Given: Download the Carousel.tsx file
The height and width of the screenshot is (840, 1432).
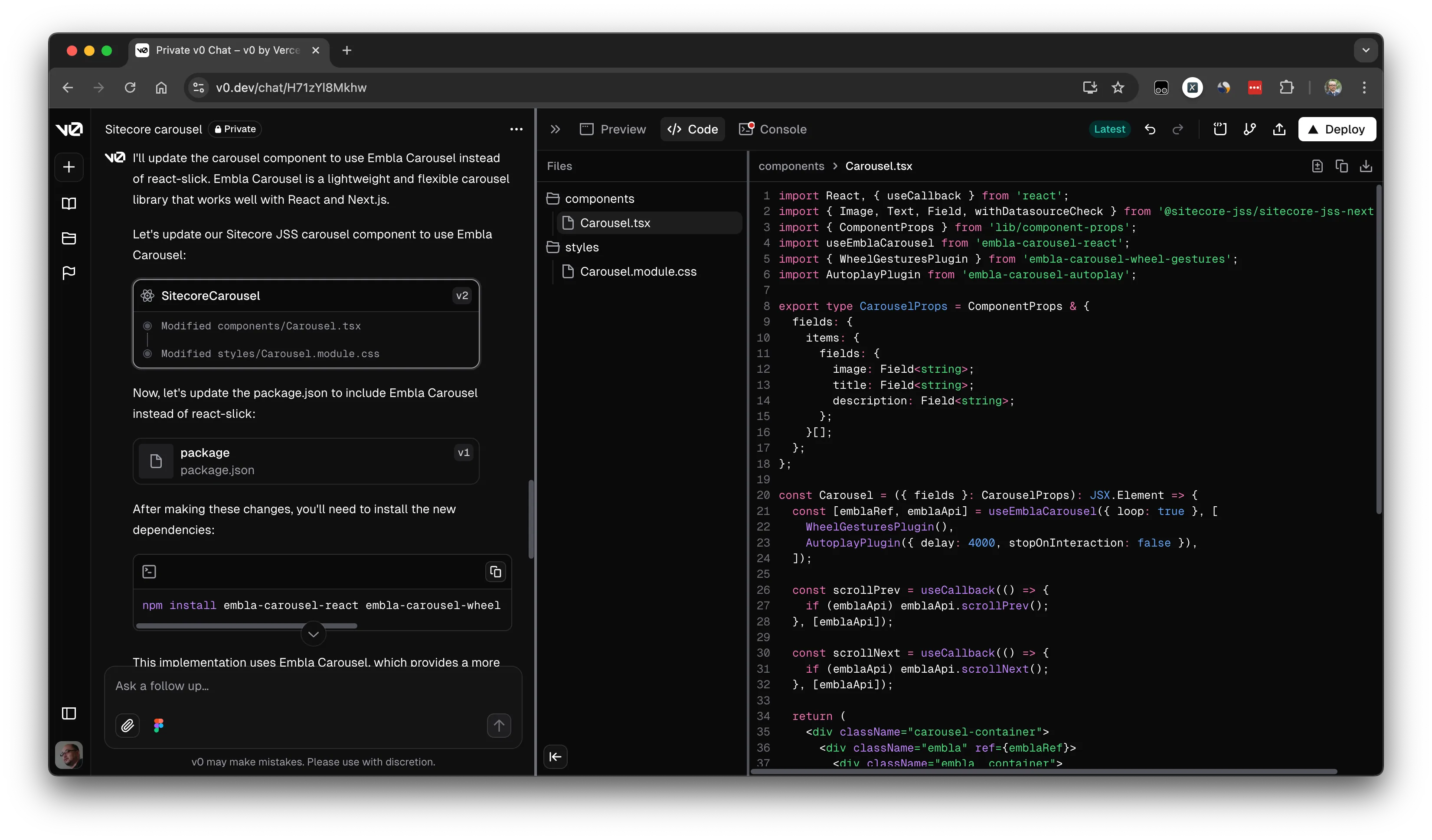Looking at the screenshot, I should (x=1366, y=166).
